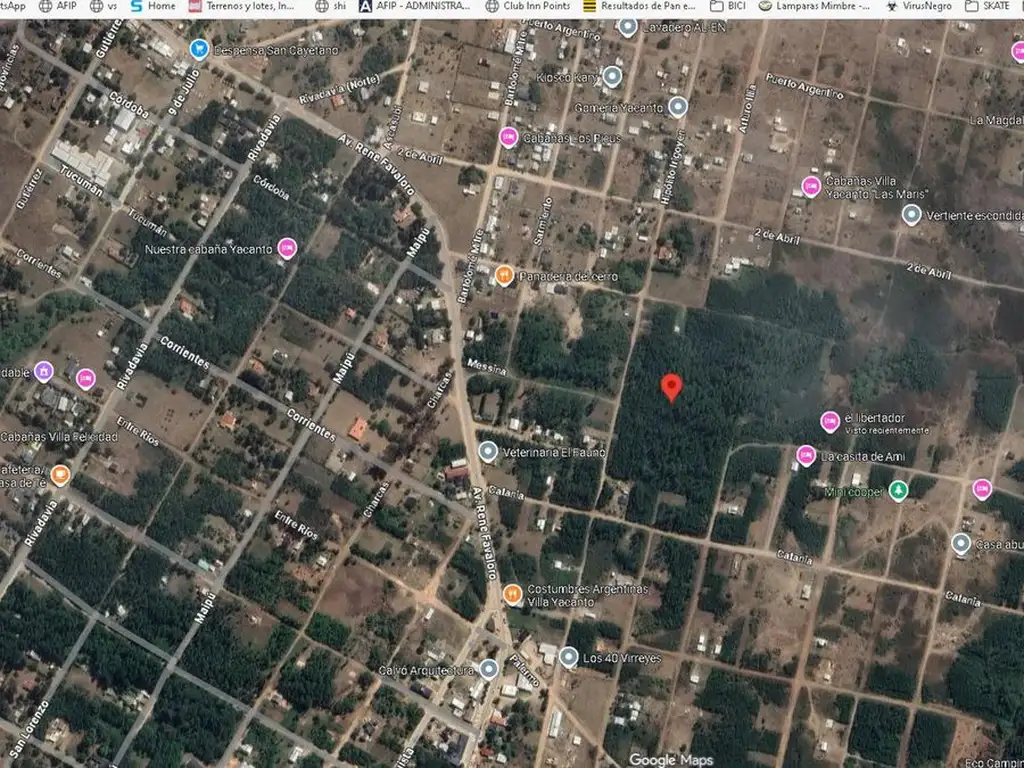The width and height of the screenshot is (1024, 768).
Task: Click the el libertador hotel pin
Action: tap(830, 422)
